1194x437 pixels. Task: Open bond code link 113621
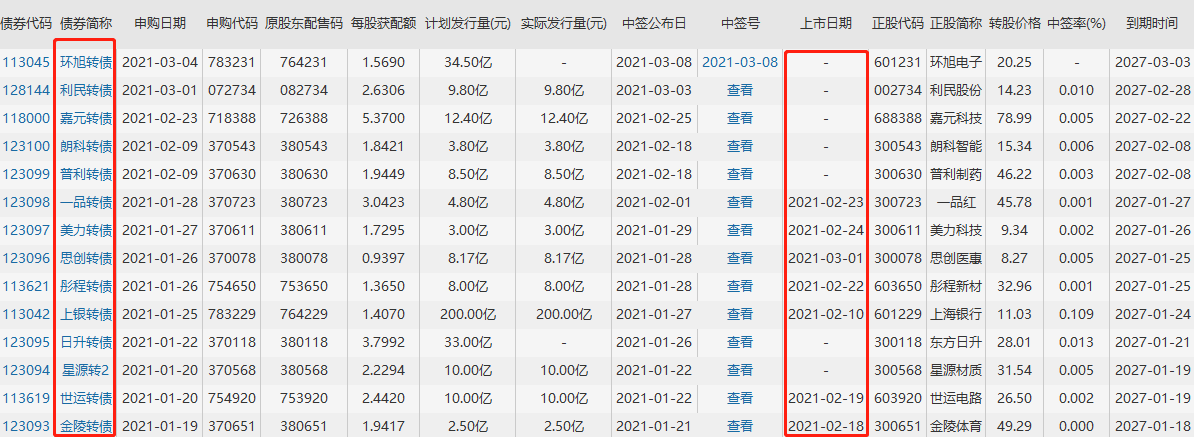pos(26,286)
